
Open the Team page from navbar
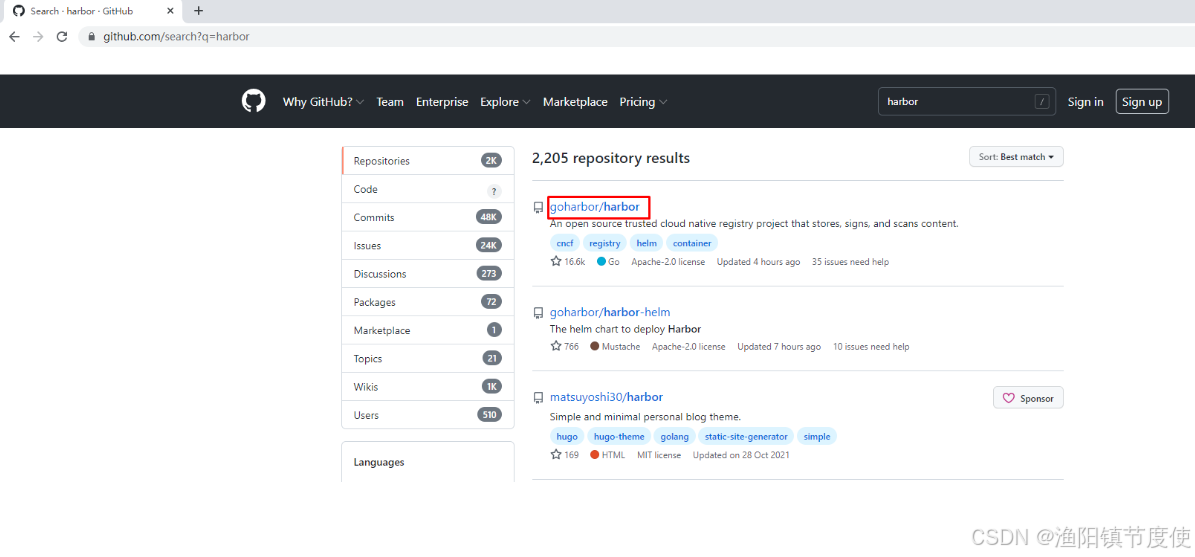(390, 102)
